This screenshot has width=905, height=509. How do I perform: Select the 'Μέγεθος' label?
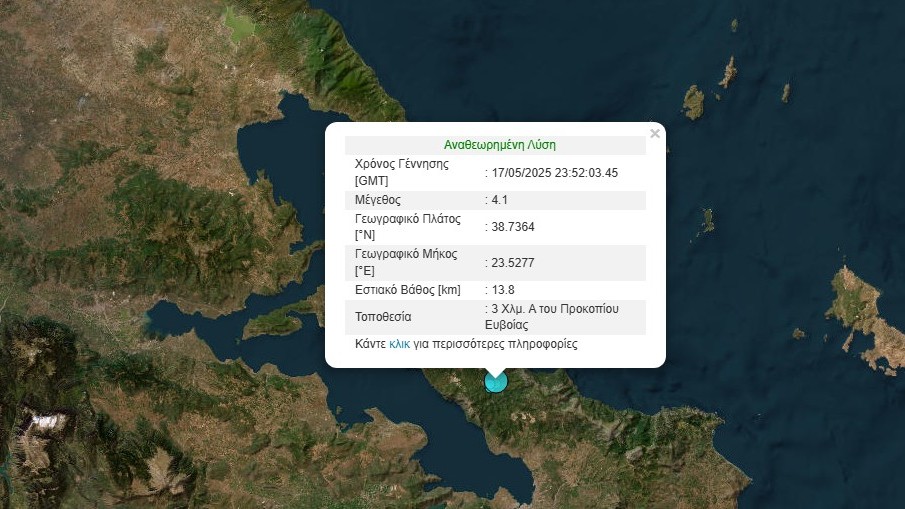377,200
